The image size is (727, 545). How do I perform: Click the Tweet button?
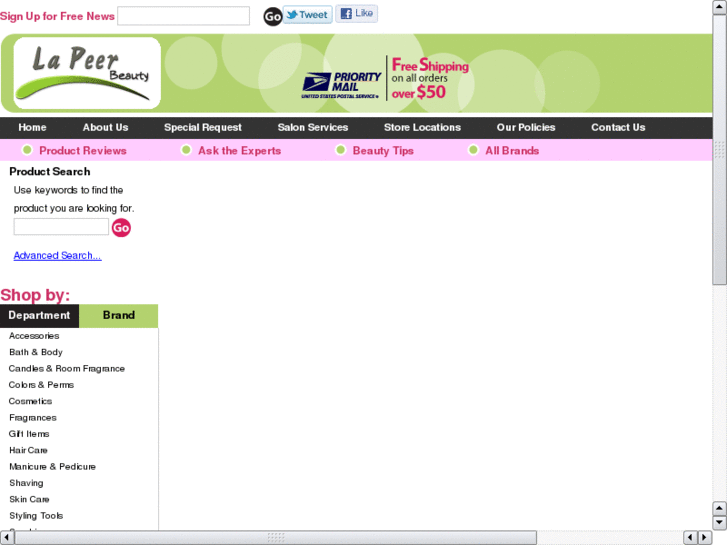coord(307,15)
